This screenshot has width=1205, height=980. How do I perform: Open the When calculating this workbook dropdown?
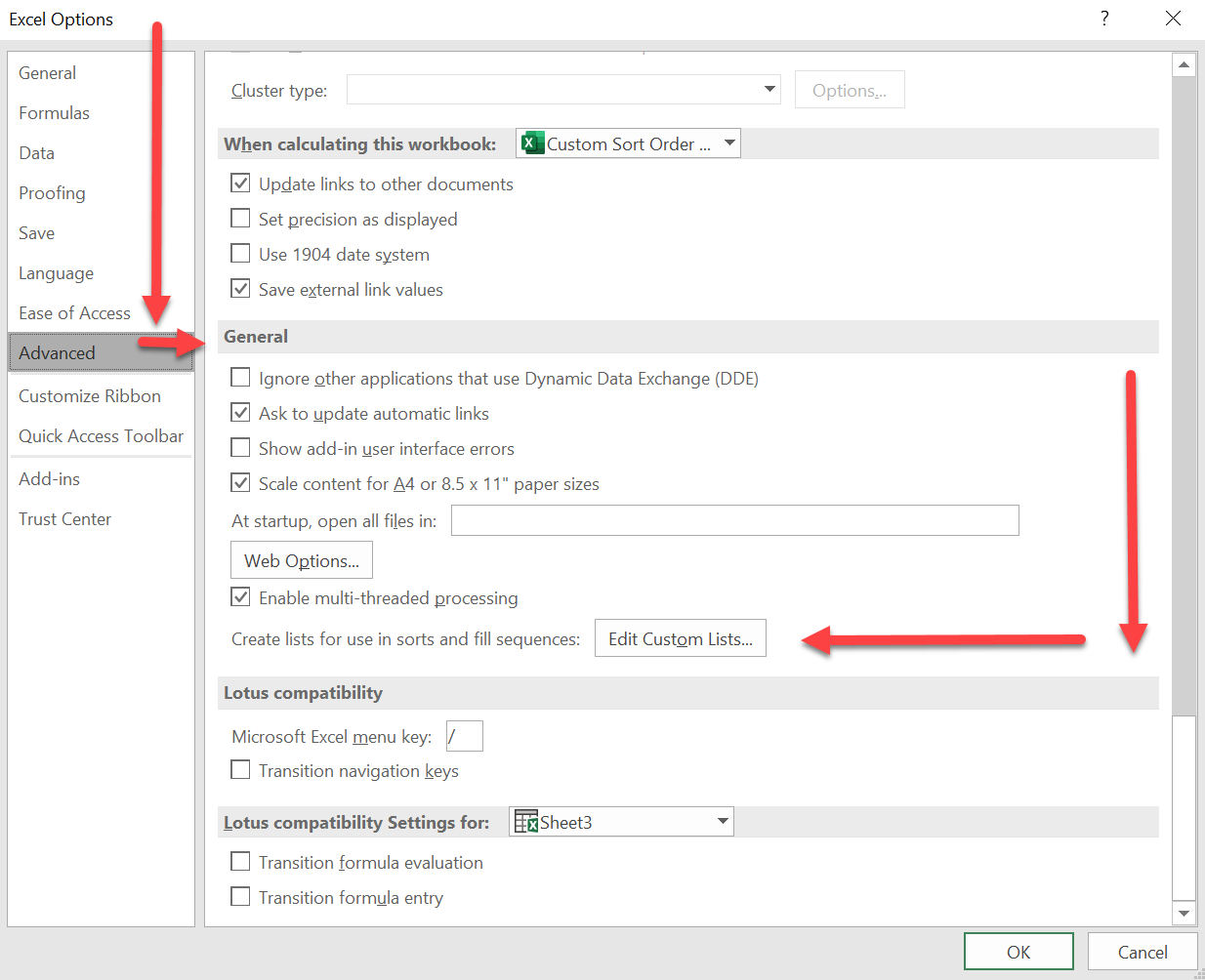729,143
